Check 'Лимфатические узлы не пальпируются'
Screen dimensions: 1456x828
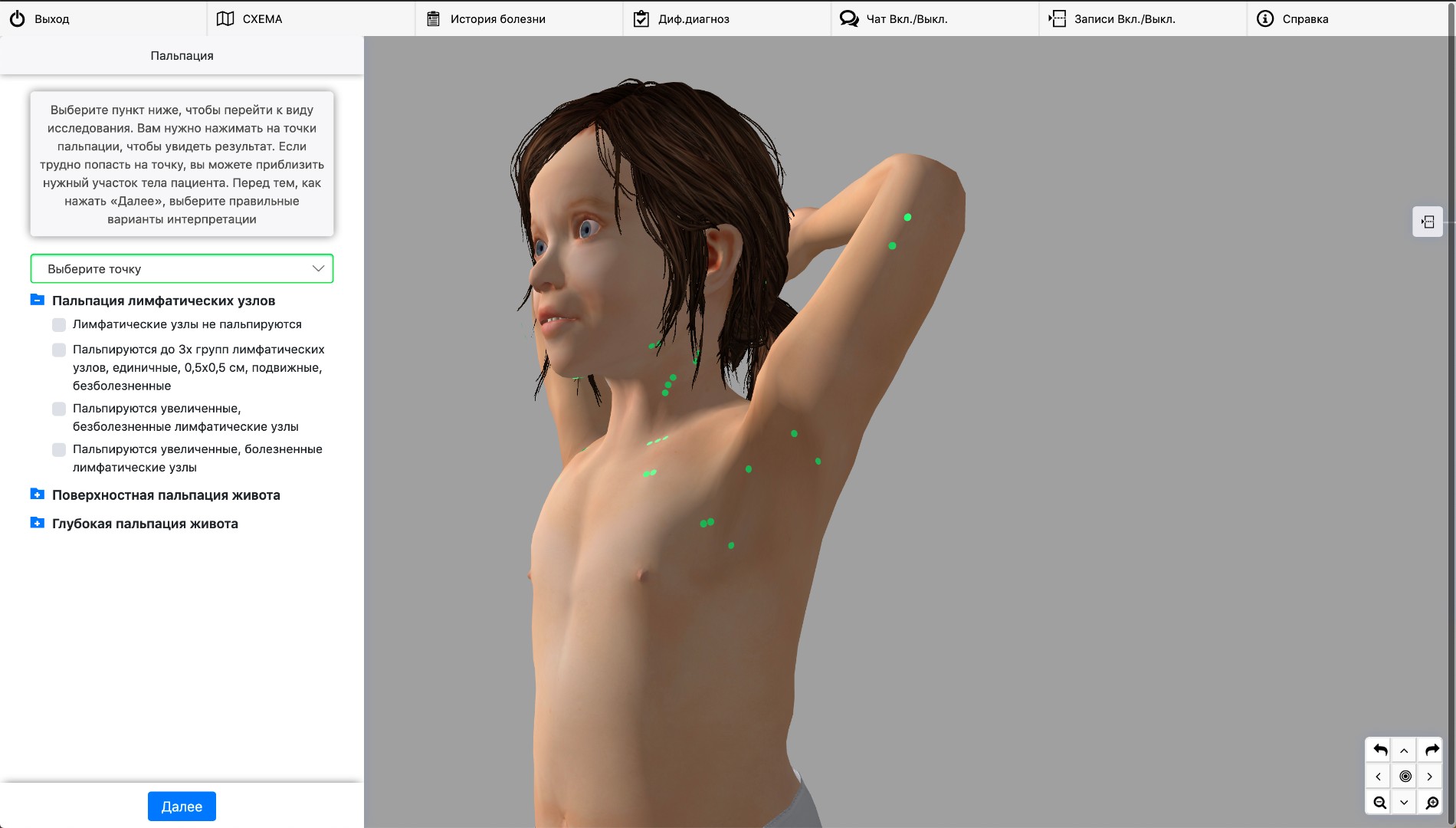(59, 325)
